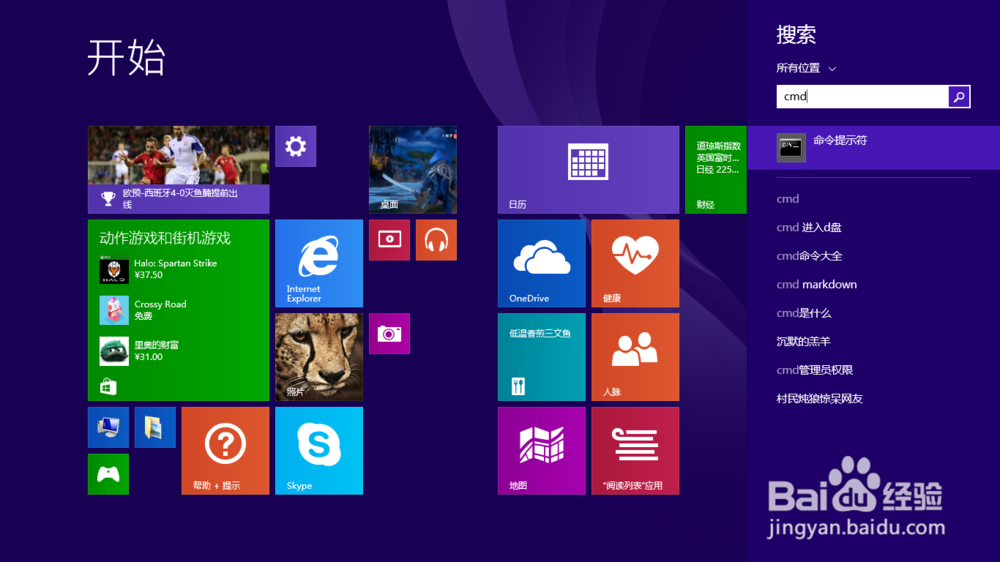This screenshot has height=562, width=1000.
Task: Select the "村民炖狼惊呆网友" suggestion
Action: tap(820, 399)
